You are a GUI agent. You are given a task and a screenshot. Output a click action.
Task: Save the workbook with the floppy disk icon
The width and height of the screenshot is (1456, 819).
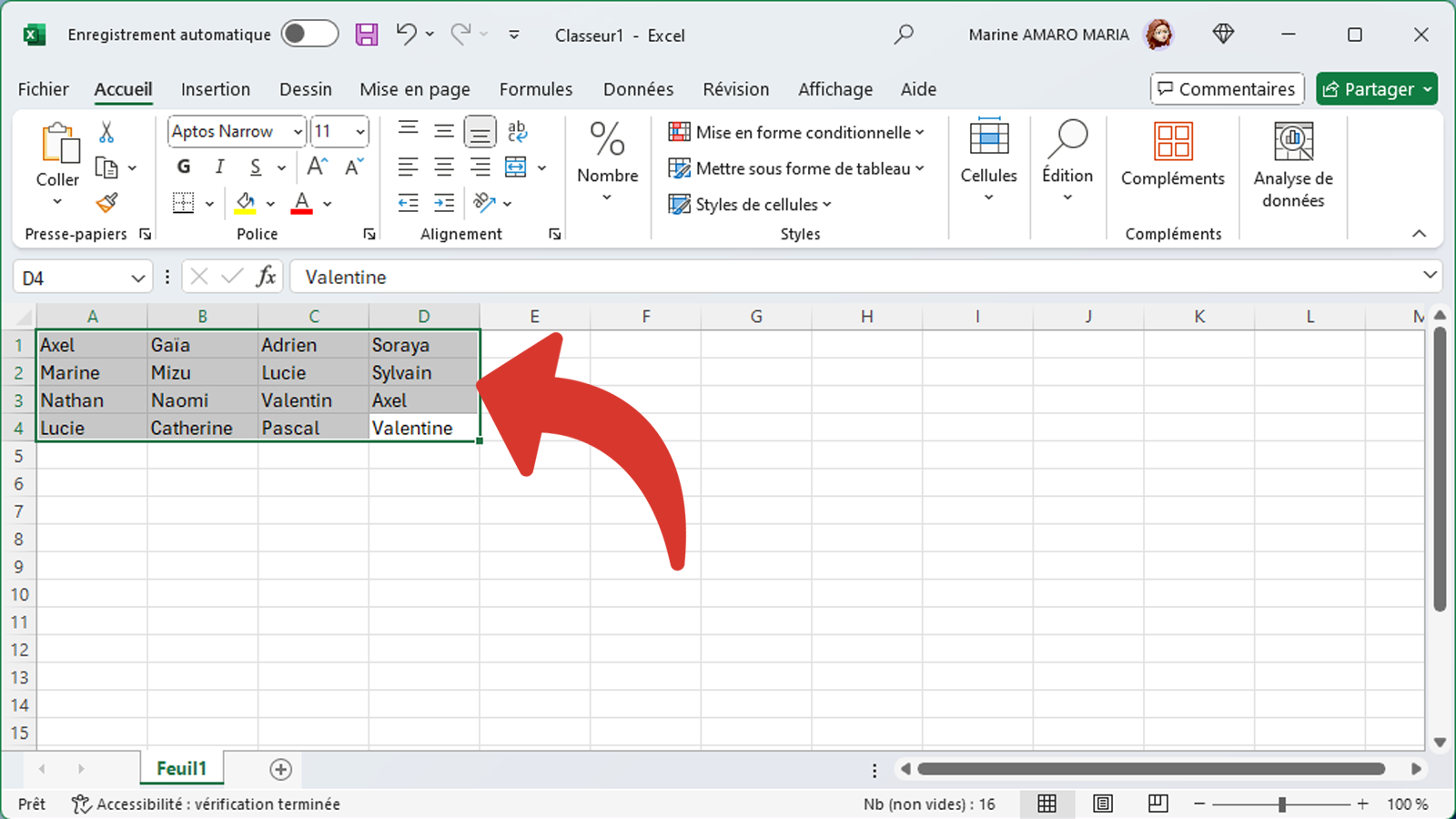point(367,34)
